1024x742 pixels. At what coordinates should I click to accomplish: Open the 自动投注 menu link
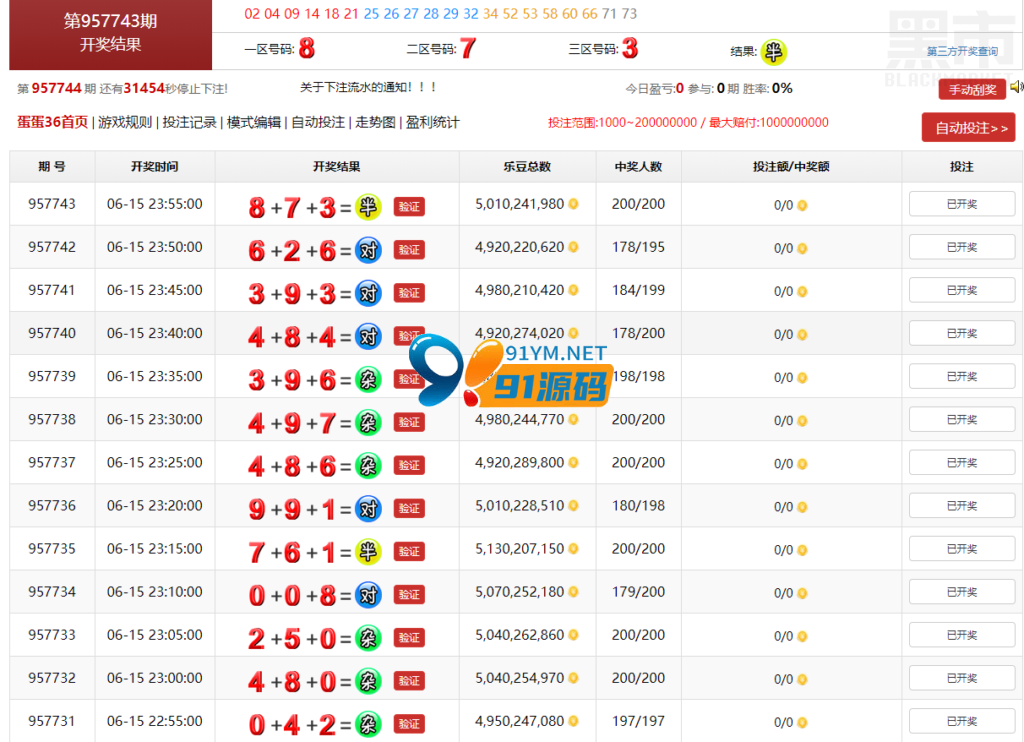tap(318, 122)
